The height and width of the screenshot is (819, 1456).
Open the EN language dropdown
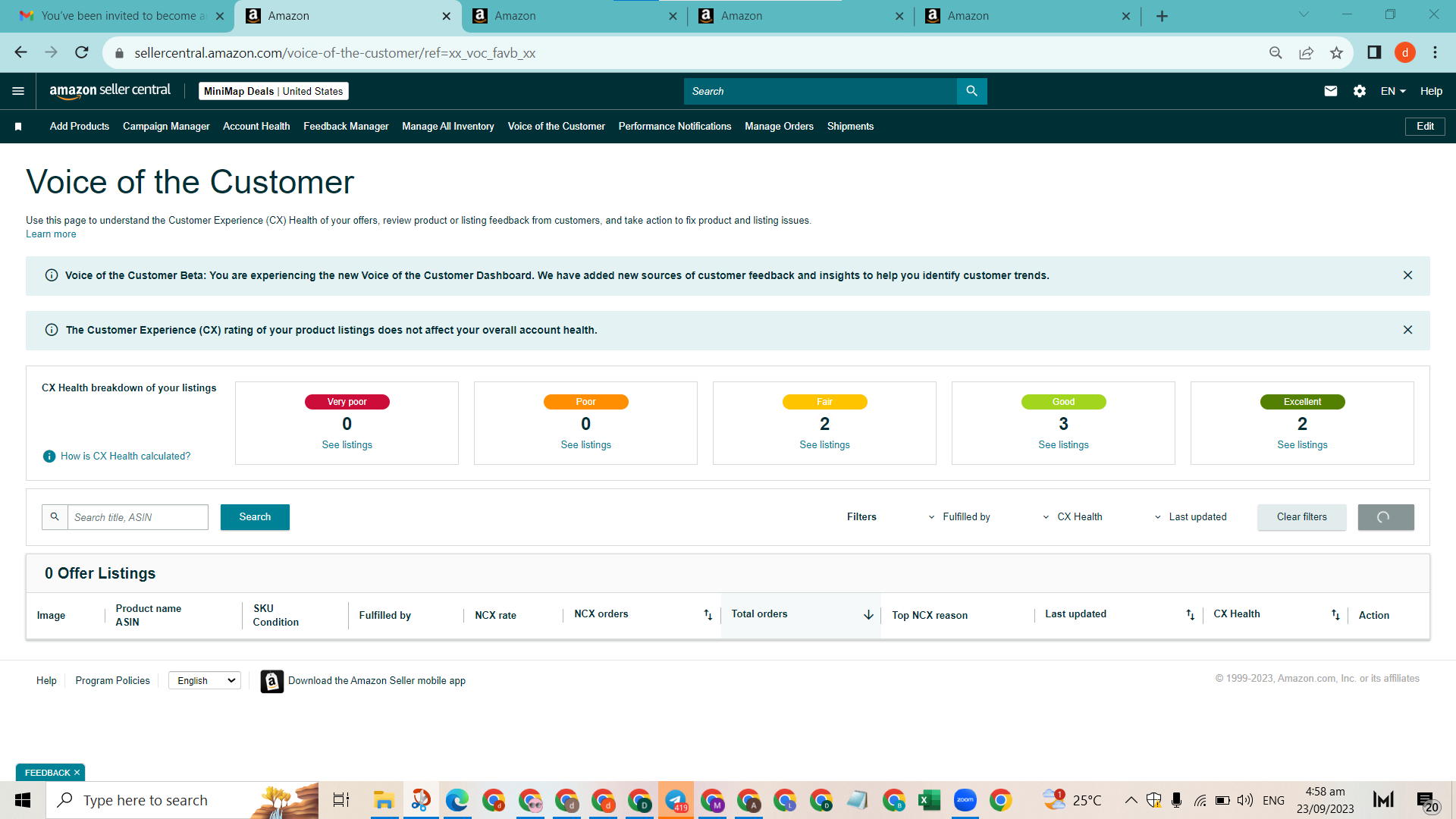point(1393,91)
